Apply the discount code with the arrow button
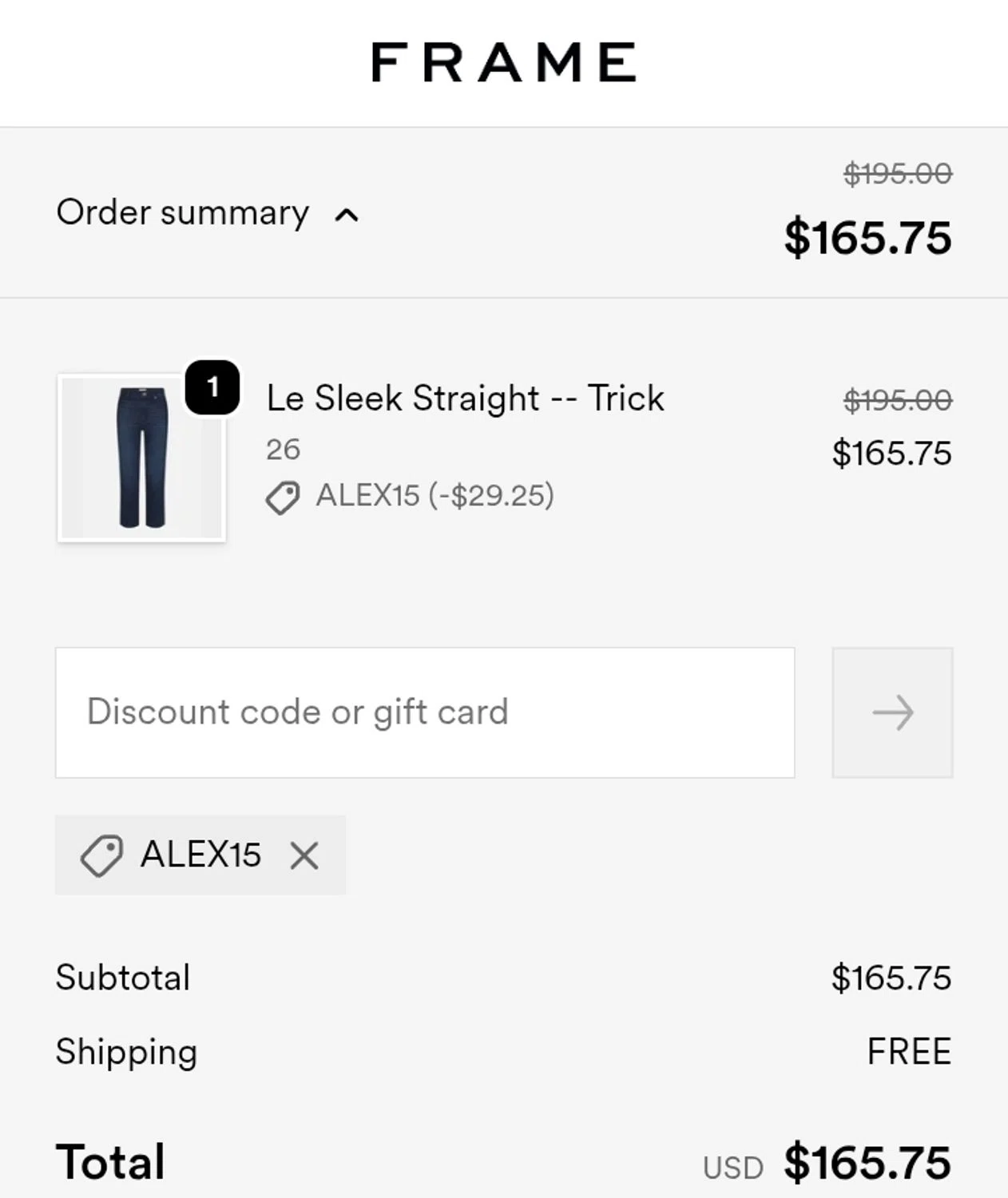This screenshot has width=1008, height=1198. click(x=892, y=712)
